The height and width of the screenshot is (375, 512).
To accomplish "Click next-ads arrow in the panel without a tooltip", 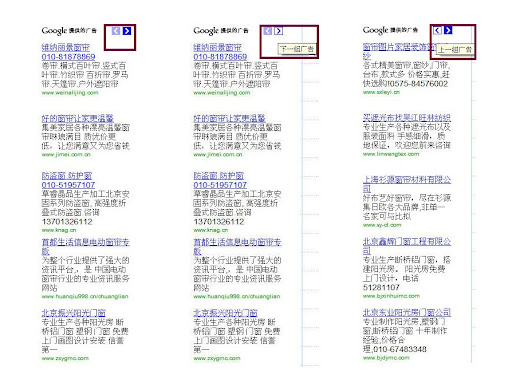I will pos(127,31).
